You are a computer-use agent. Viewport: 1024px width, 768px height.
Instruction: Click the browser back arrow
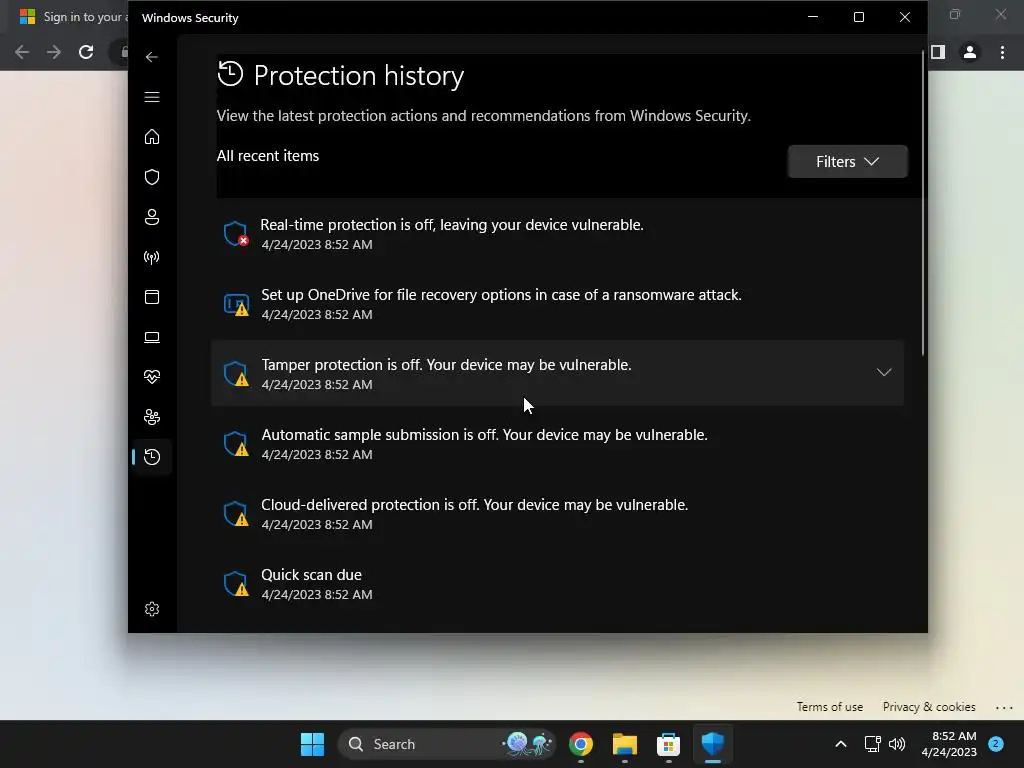22,52
